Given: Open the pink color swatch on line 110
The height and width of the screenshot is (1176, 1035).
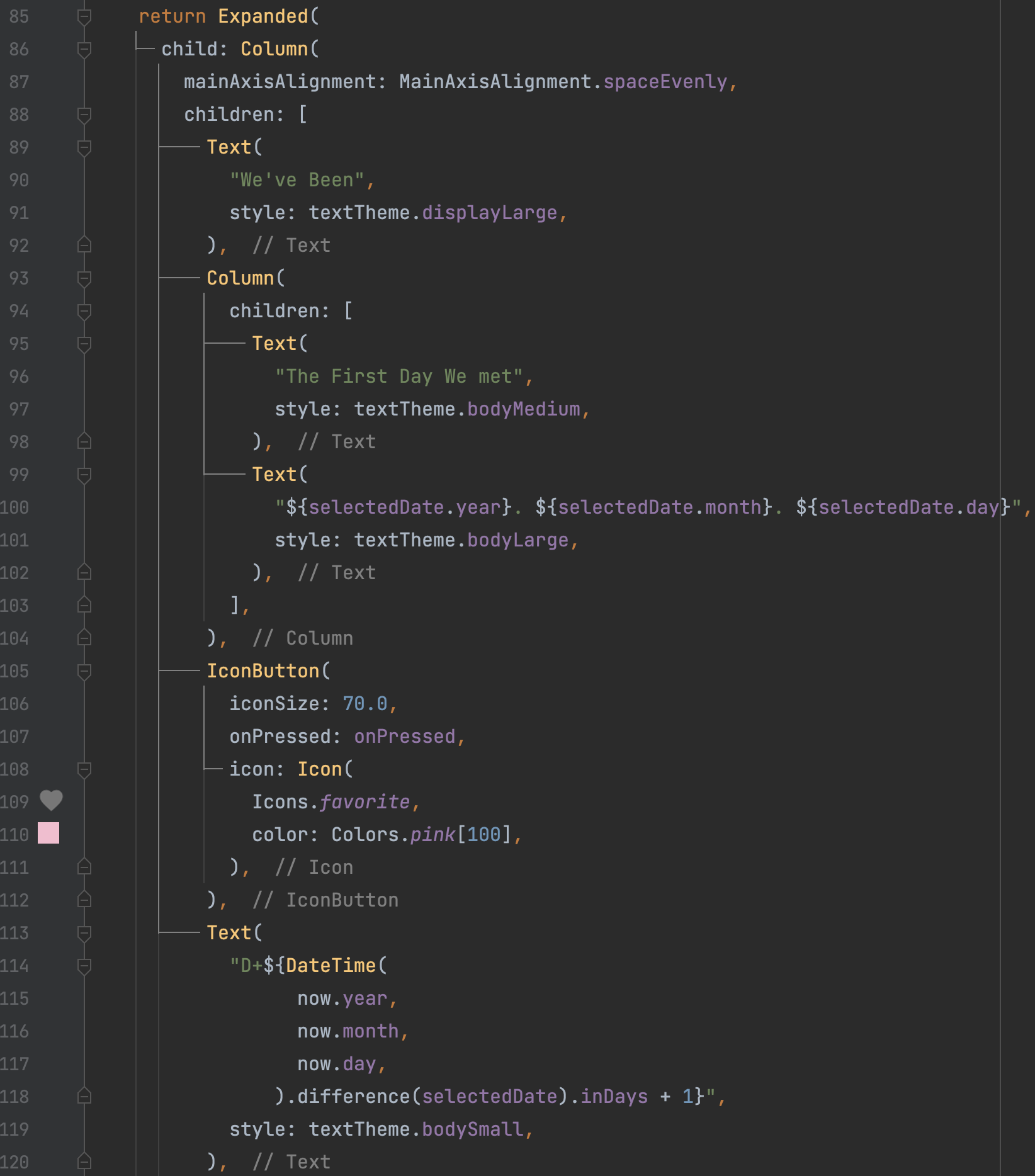Looking at the screenshot, I should tap(48, 833).
